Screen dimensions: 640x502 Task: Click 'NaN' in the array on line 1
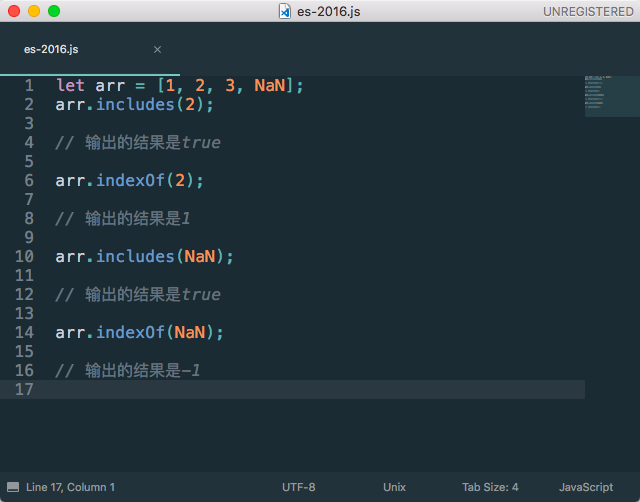pyautogui.click(x=269, y=85)
